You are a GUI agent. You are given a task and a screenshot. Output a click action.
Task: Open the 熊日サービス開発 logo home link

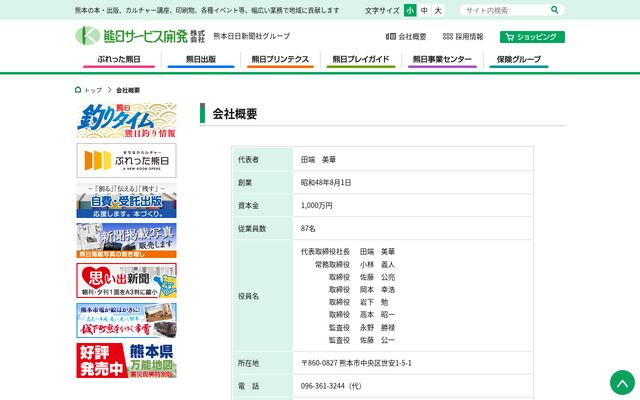tap(140, 36)
